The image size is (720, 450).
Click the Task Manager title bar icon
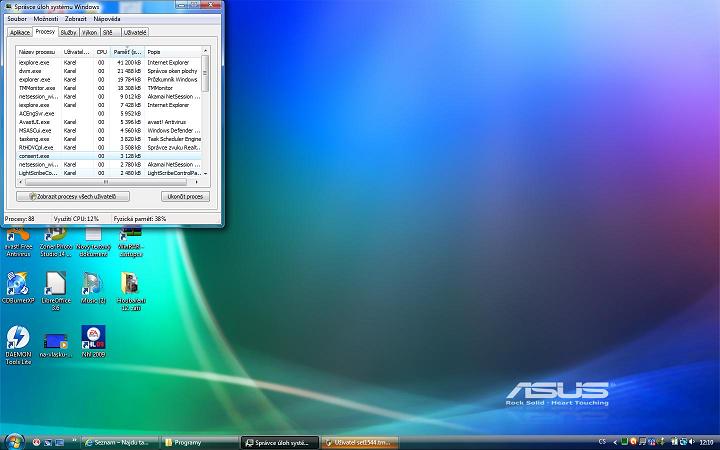pos(8,6)
